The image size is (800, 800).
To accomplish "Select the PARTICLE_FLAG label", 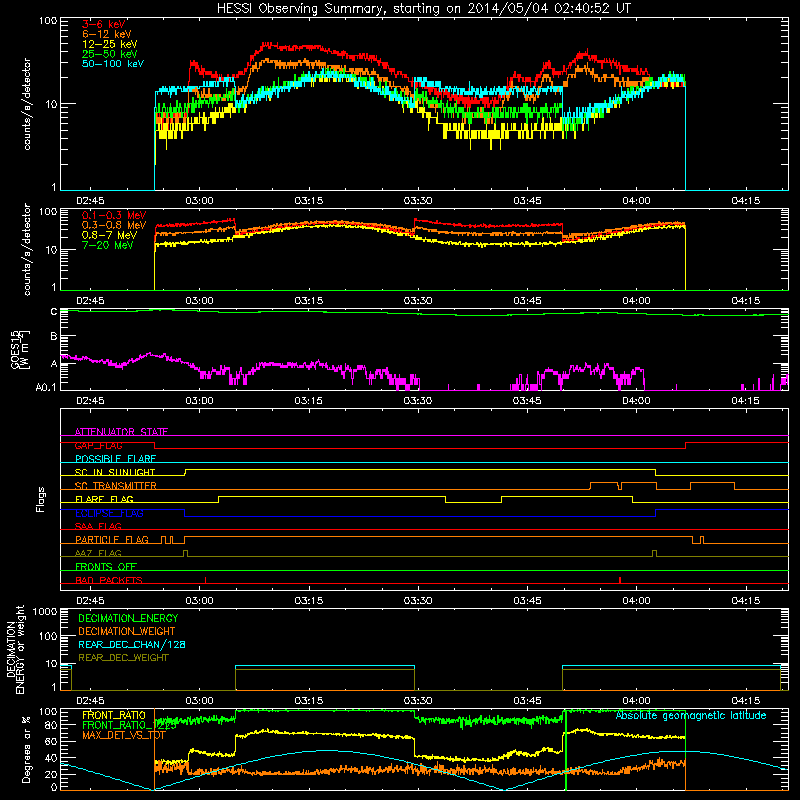I will pyautogui.click(x=112, y=540).
